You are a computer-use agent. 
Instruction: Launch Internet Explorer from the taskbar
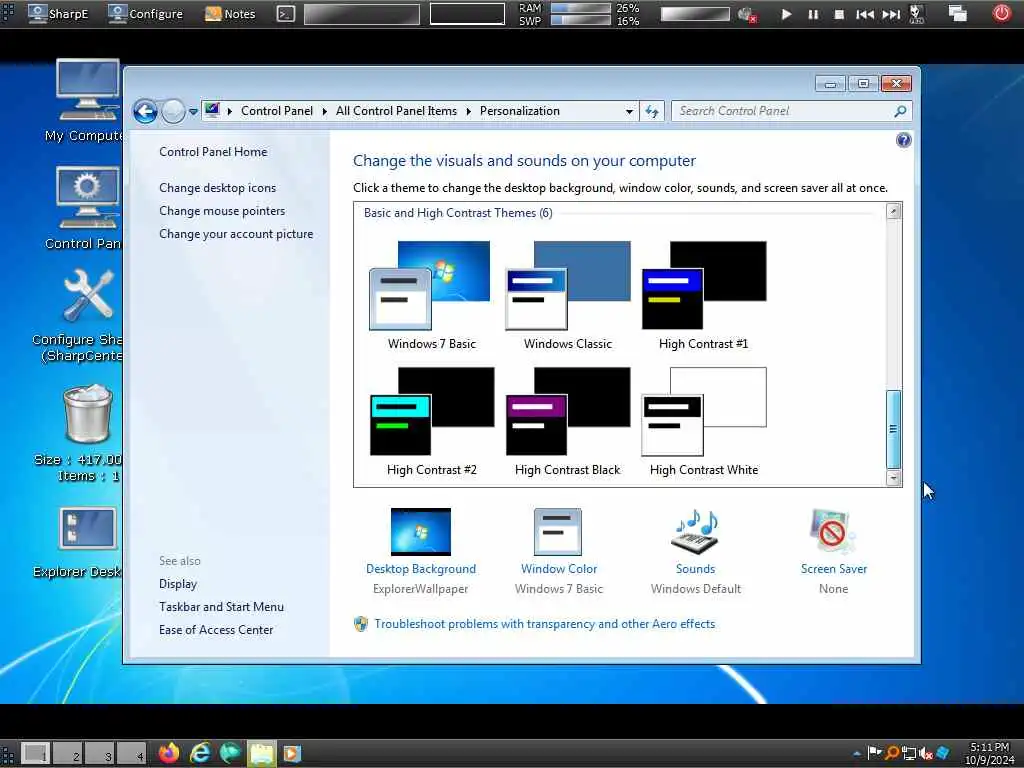[200, 753]
